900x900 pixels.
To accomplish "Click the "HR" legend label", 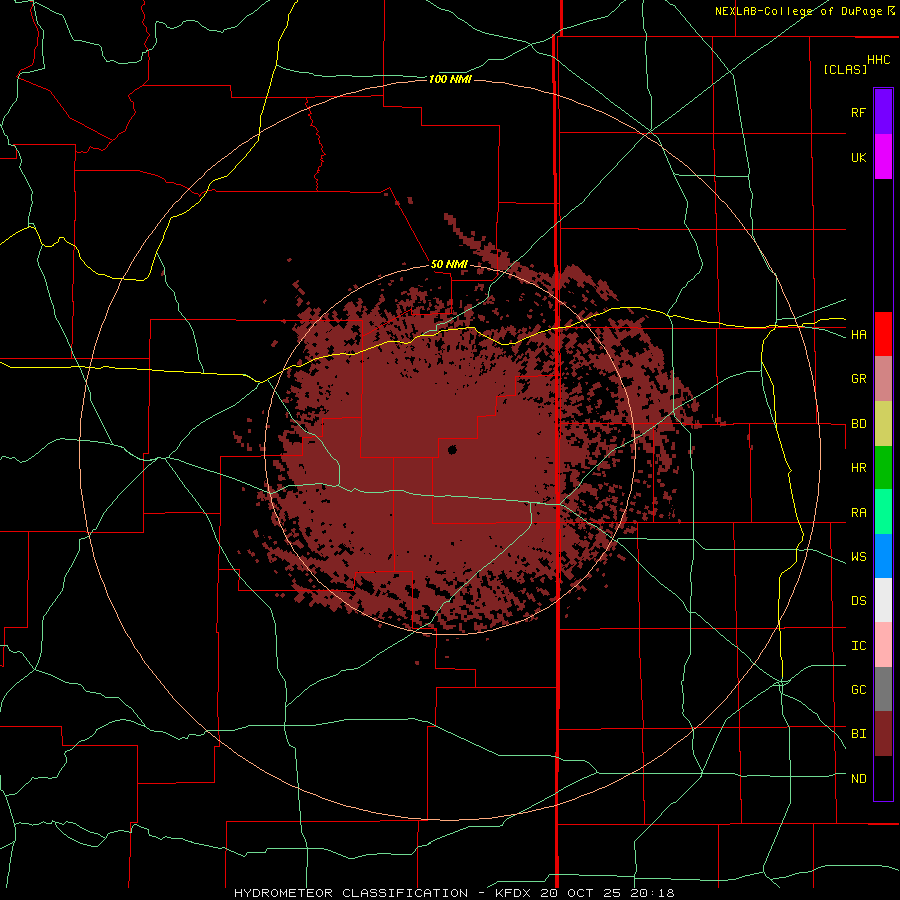I will 858,468.
